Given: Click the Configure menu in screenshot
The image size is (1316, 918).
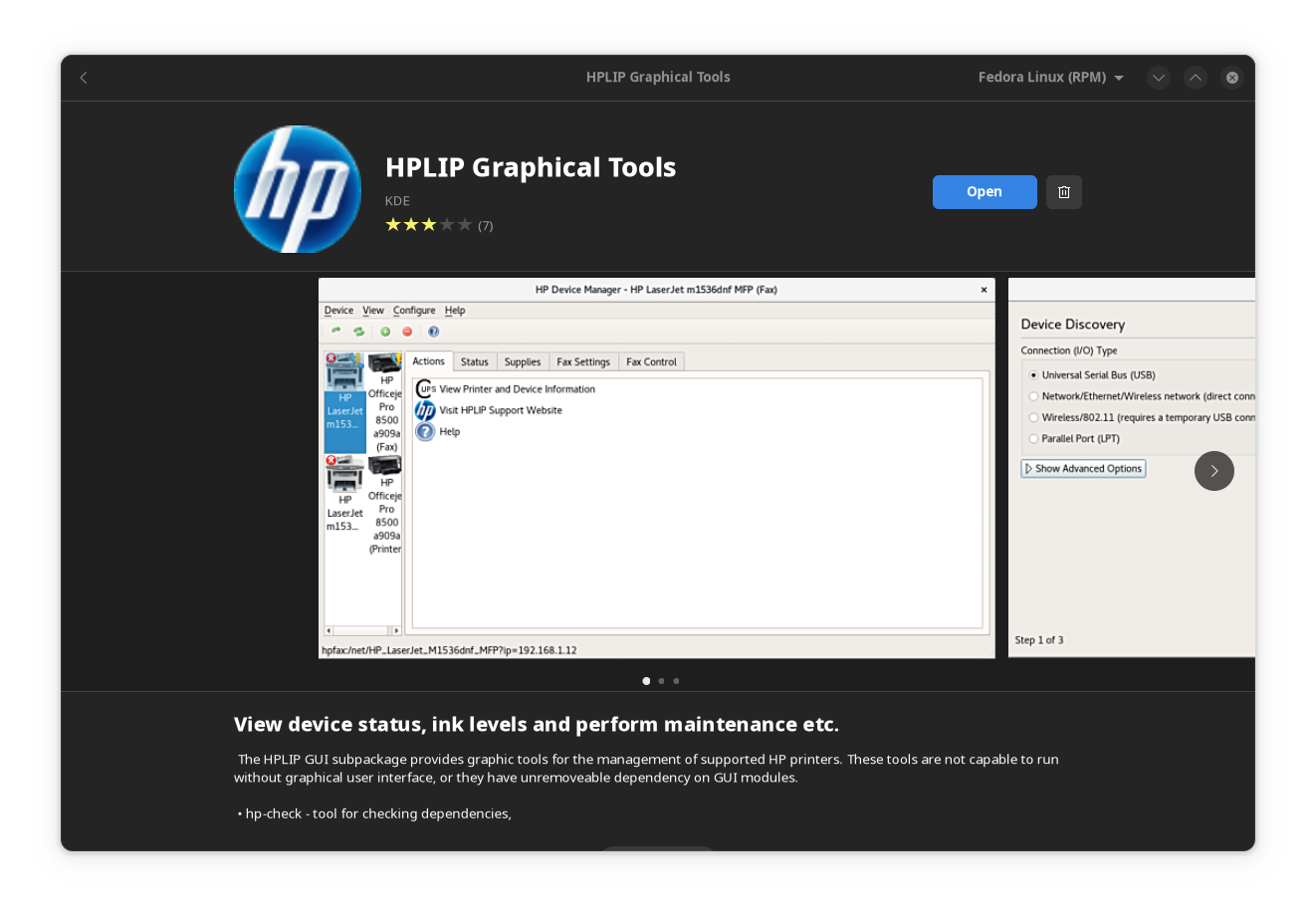Looking at the screenshot, I should tap(414, 311).
